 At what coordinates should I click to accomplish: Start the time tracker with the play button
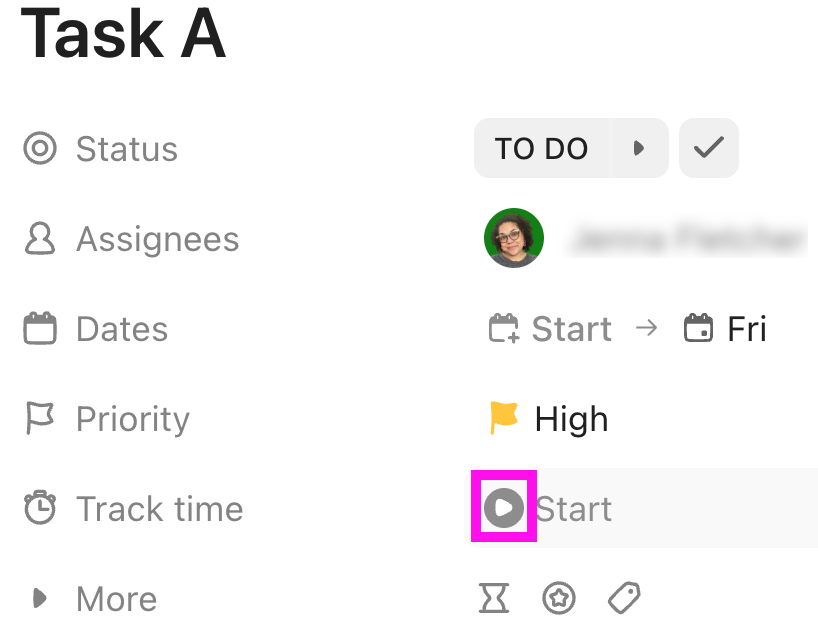(503, 508)
